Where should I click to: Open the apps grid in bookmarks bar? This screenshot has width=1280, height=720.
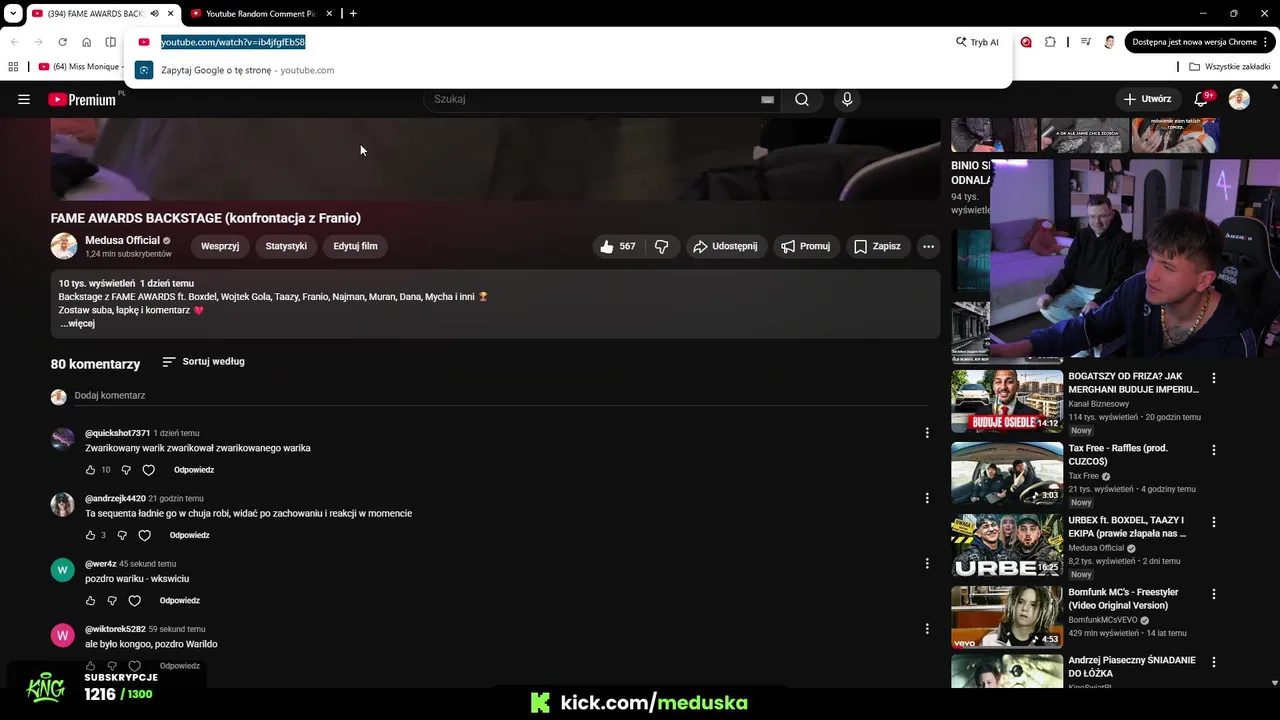click(x=13, y=67)
